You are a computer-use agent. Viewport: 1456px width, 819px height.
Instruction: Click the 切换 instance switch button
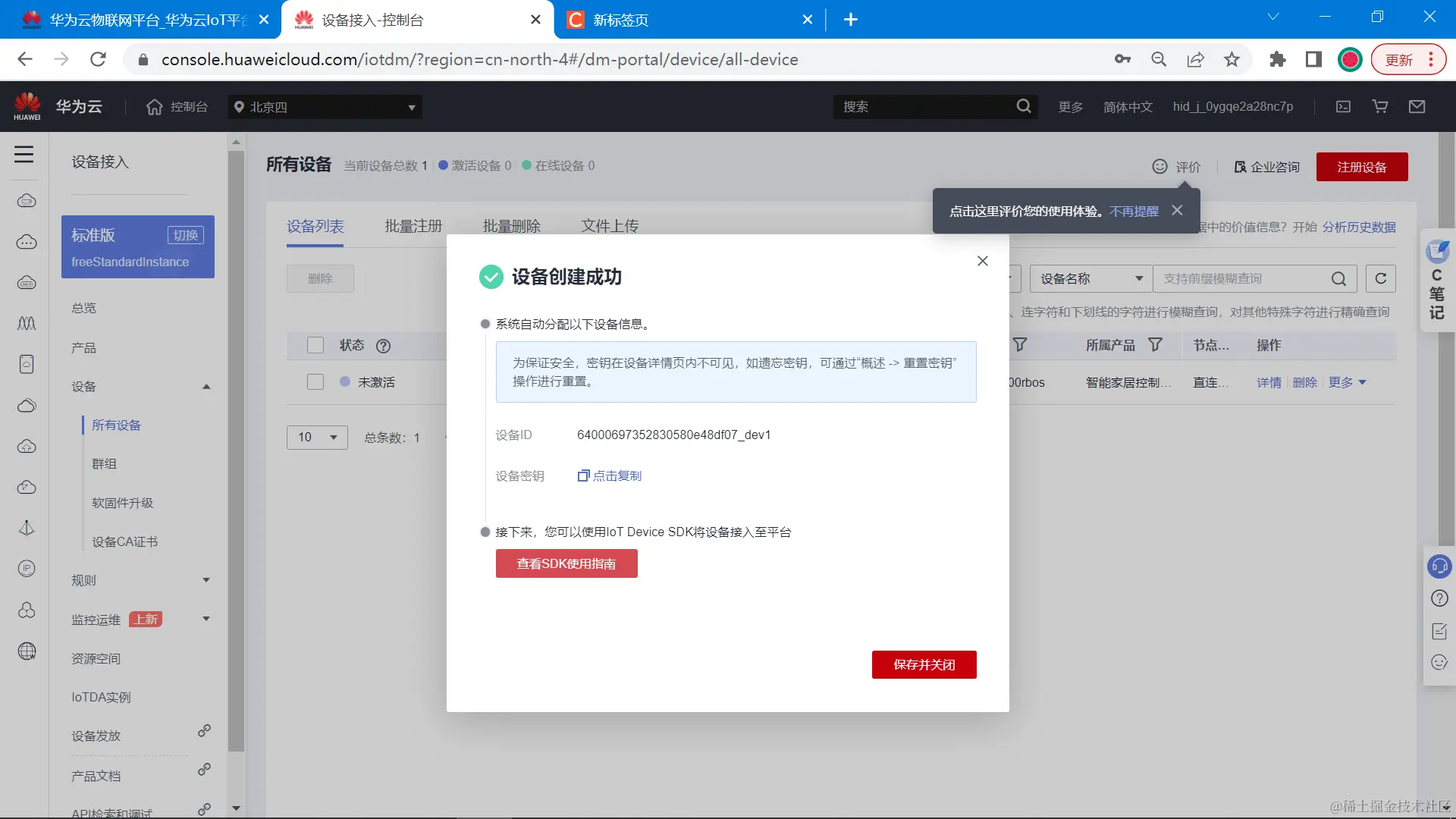click(186, 235)
